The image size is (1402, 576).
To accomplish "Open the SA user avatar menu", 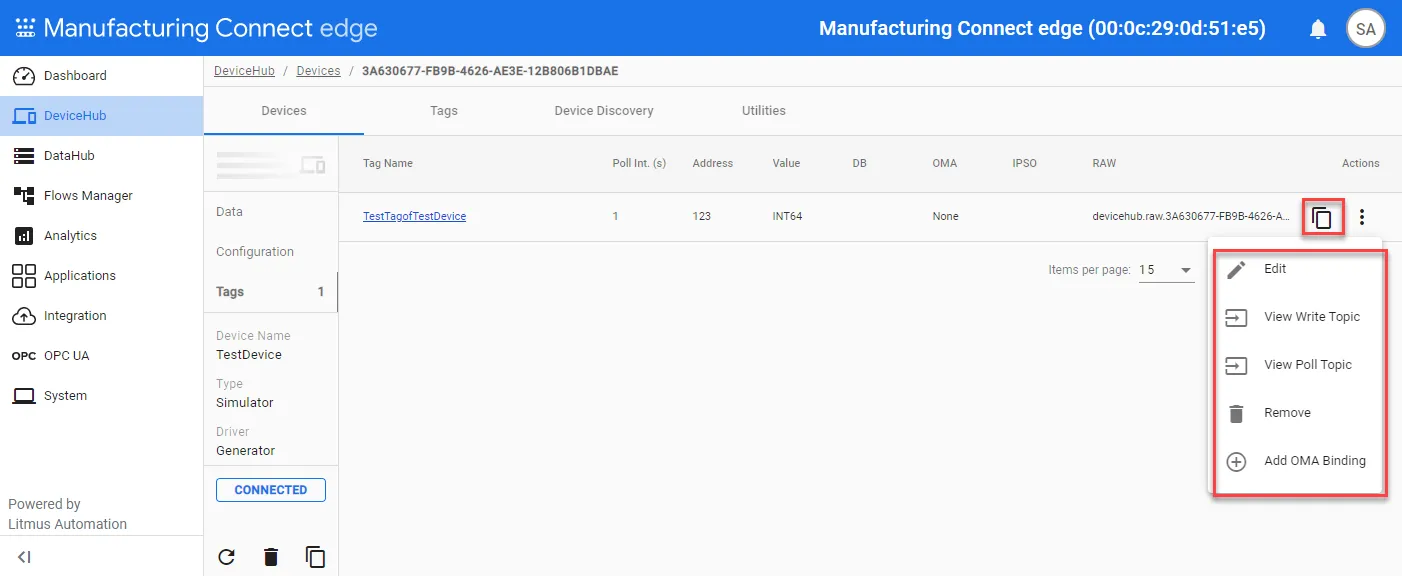I will pos(1365,29).
